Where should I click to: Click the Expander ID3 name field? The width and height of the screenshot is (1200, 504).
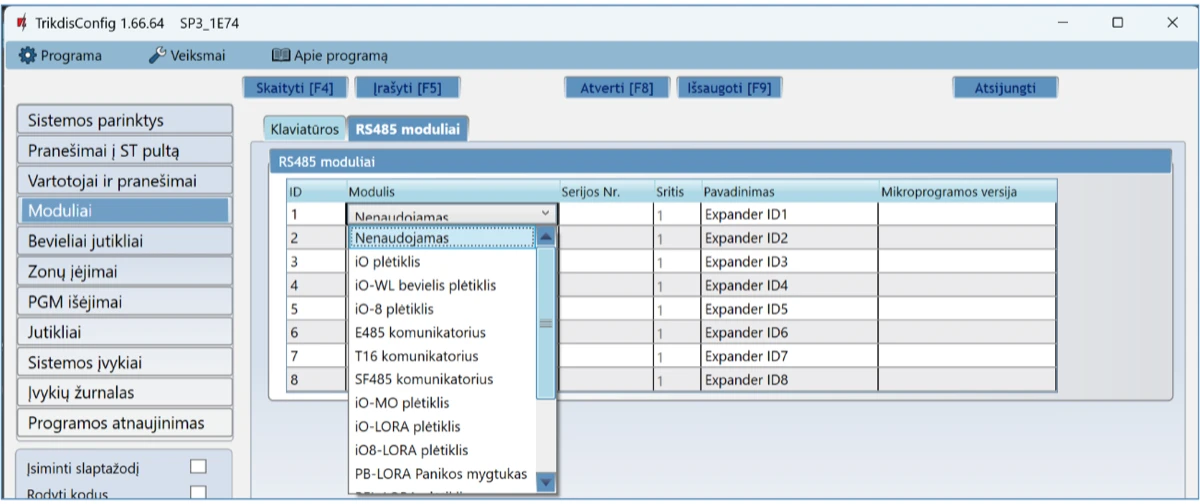pyautogui.click(x=788, y=262)
